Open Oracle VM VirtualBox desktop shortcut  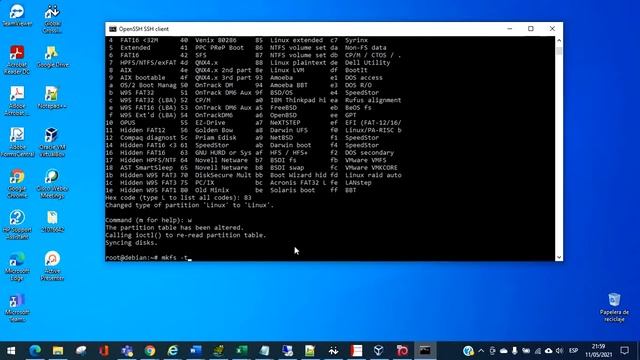click(52, 142)
